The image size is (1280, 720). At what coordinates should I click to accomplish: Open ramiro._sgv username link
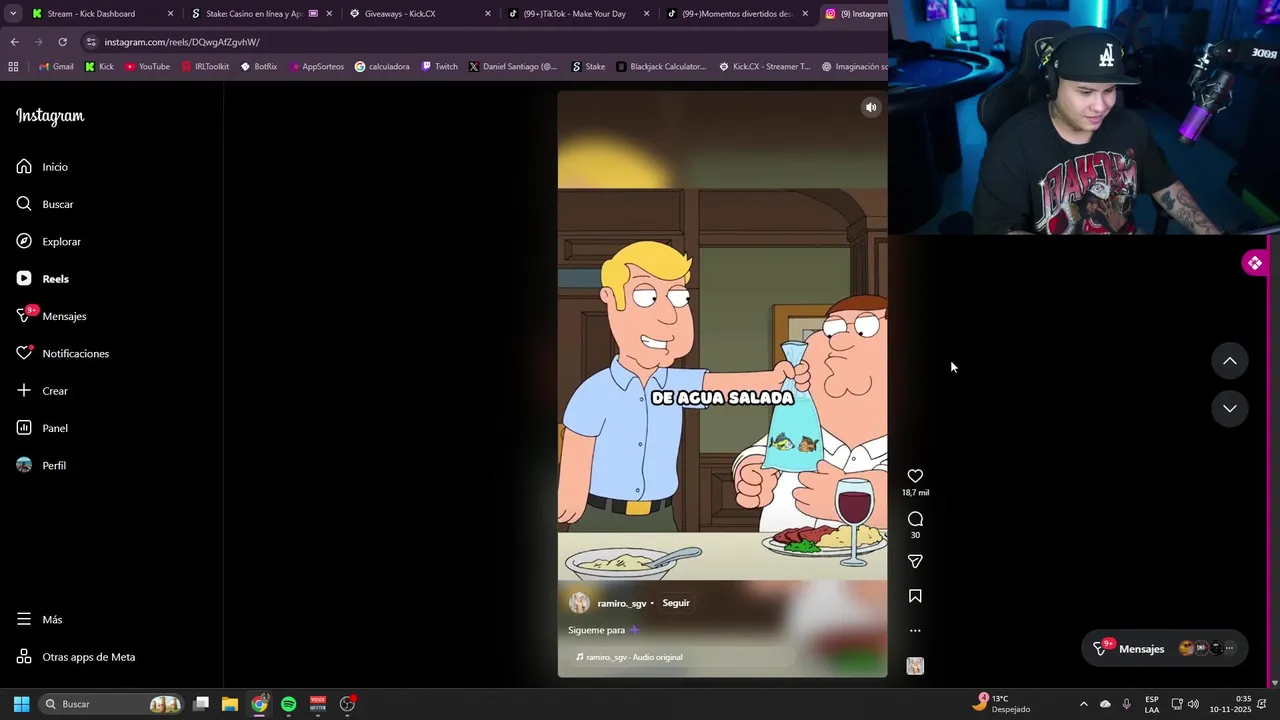tap(622, 603)
